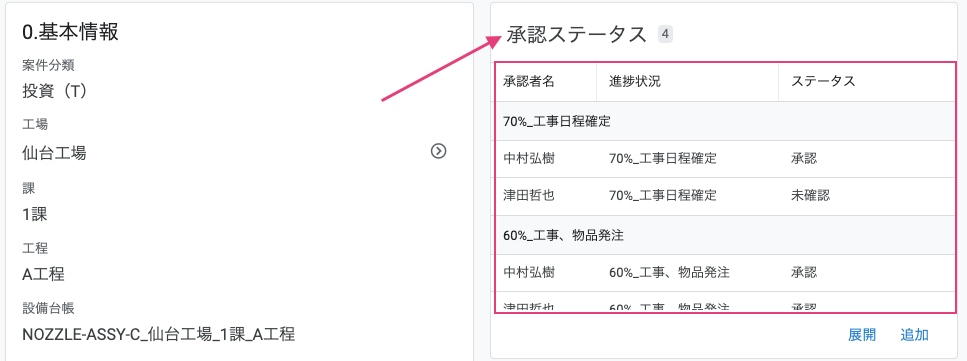Image resolution: width=967 pixels, height=361 pixels.
Task: Collapse the 70%_工事日程確定 group row
Action: (726, 122)
